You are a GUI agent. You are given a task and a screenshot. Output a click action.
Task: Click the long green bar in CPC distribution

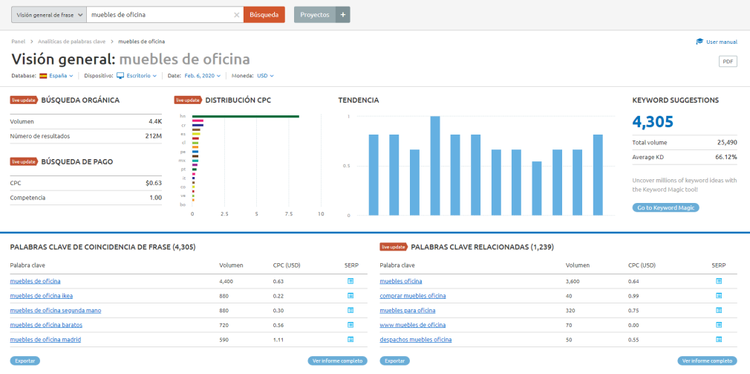(x=245, y=116)
